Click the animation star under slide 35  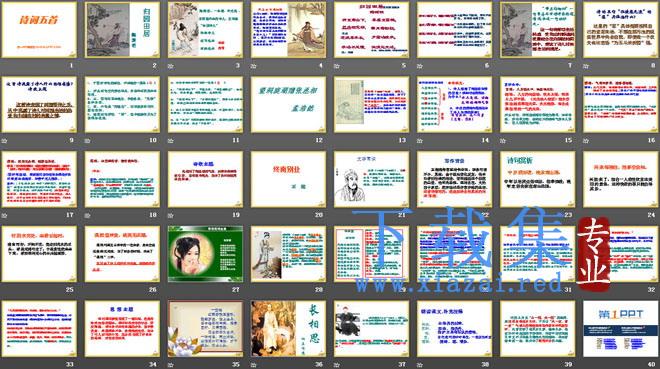171,365
